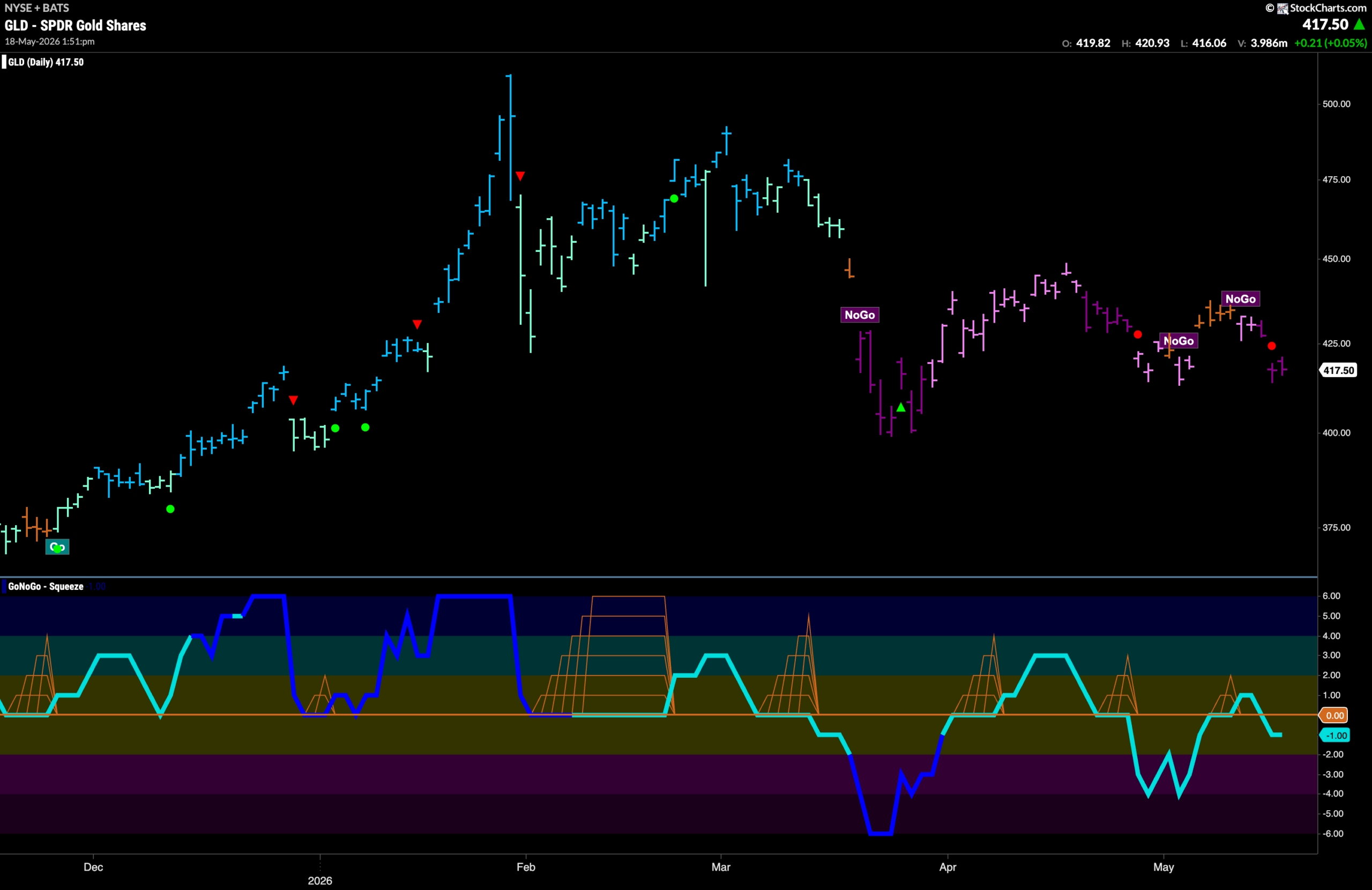
Task: Click the red dot at the end of April
Action: click(1137, 334)
